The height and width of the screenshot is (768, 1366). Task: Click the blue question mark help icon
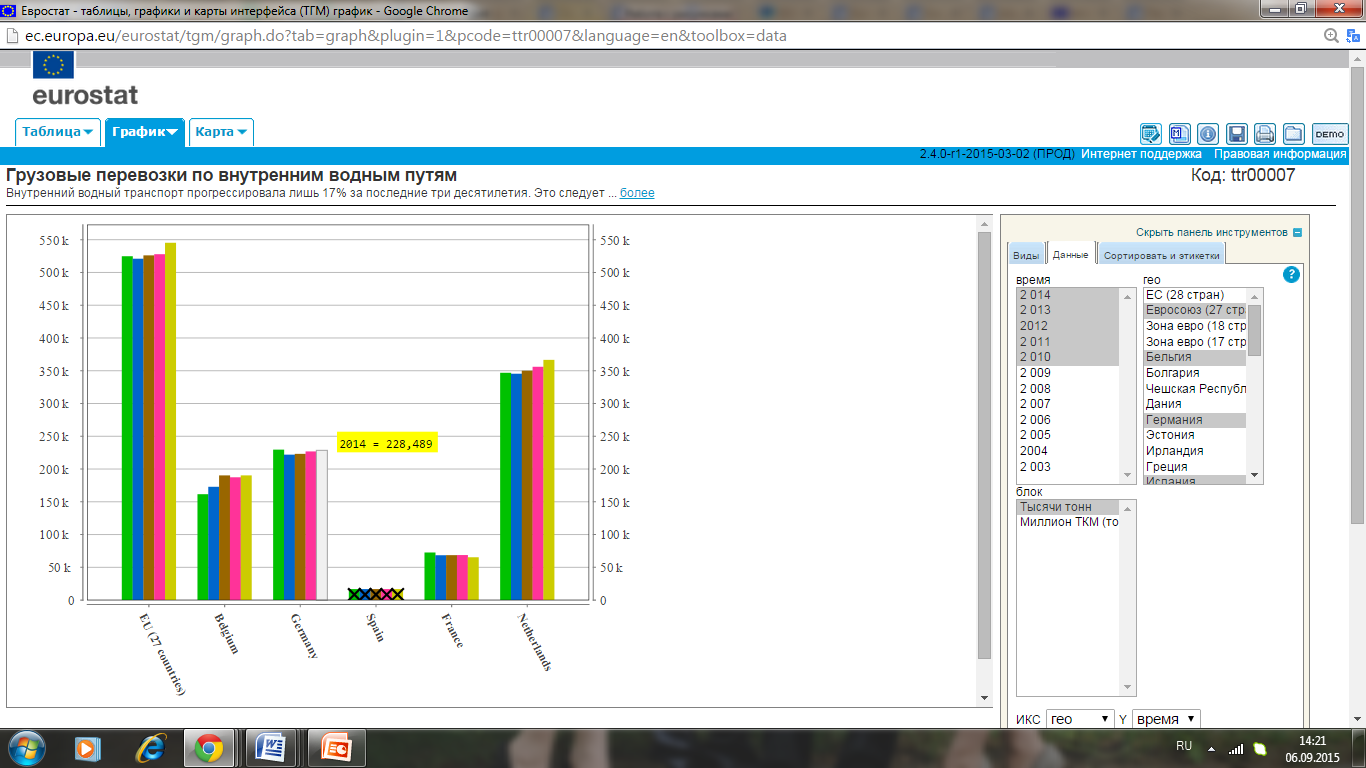(1291, 274)
